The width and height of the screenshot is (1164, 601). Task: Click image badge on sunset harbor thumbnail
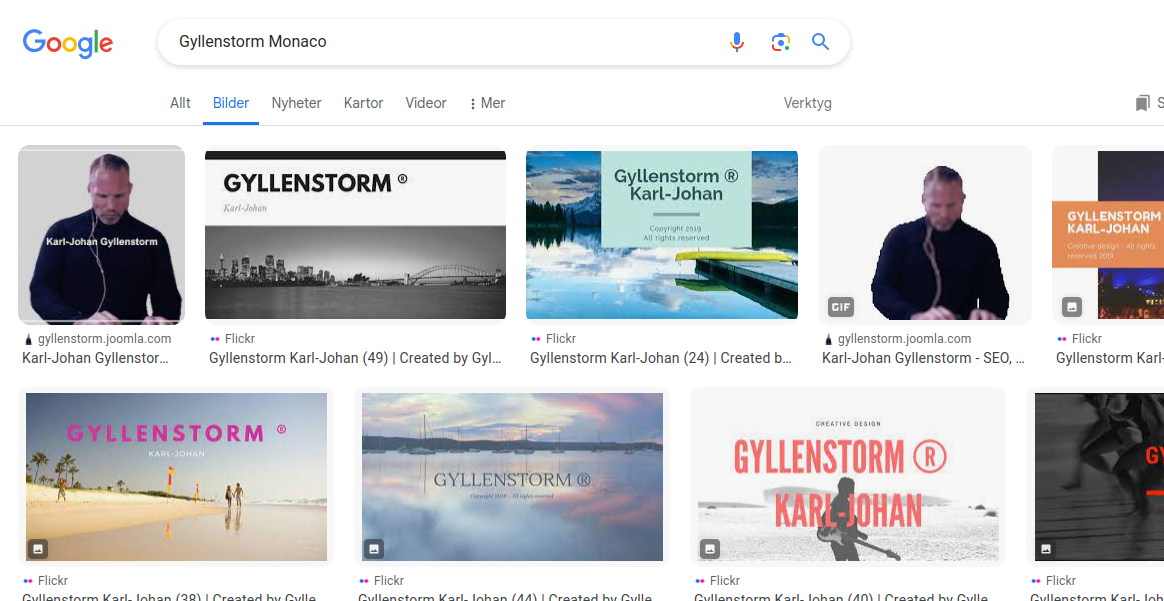tap(374, 549)
